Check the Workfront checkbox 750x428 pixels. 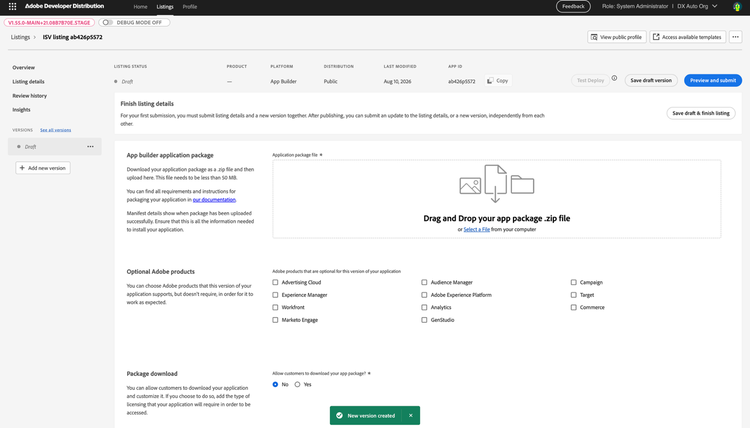pyautogui.click(x=275, y=307)
